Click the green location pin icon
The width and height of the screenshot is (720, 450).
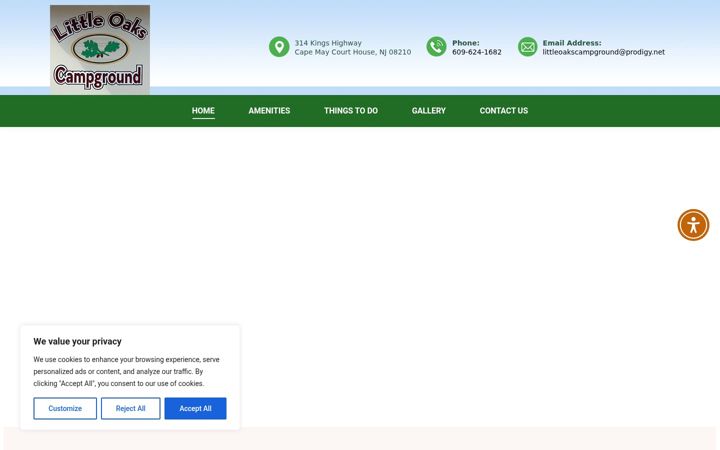point(279,47)
